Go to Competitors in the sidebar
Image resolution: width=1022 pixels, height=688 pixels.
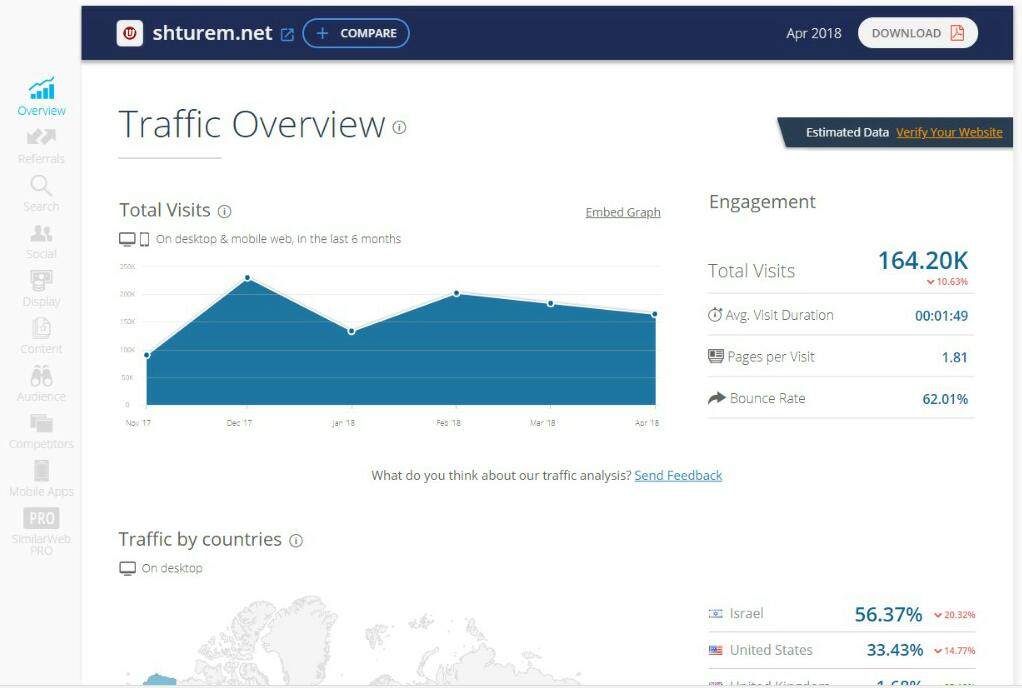(x=41, y=424)
